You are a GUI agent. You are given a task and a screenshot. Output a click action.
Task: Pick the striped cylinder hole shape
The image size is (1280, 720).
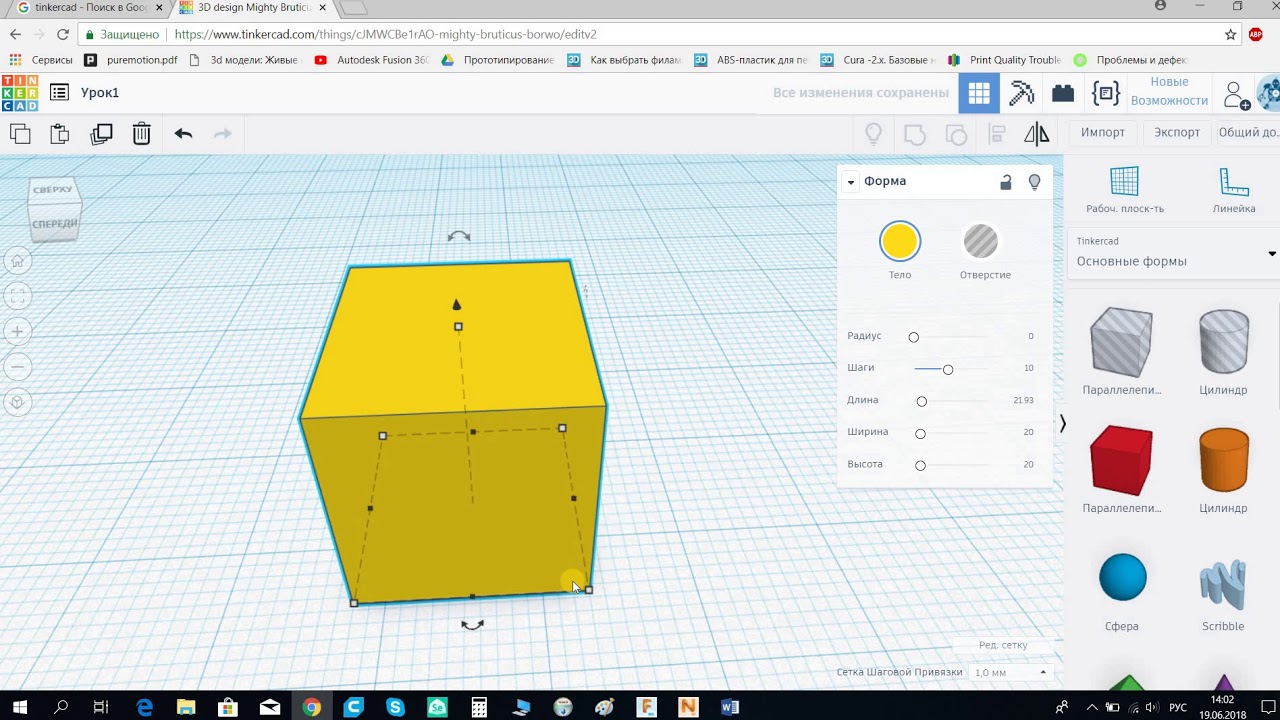1224,343
